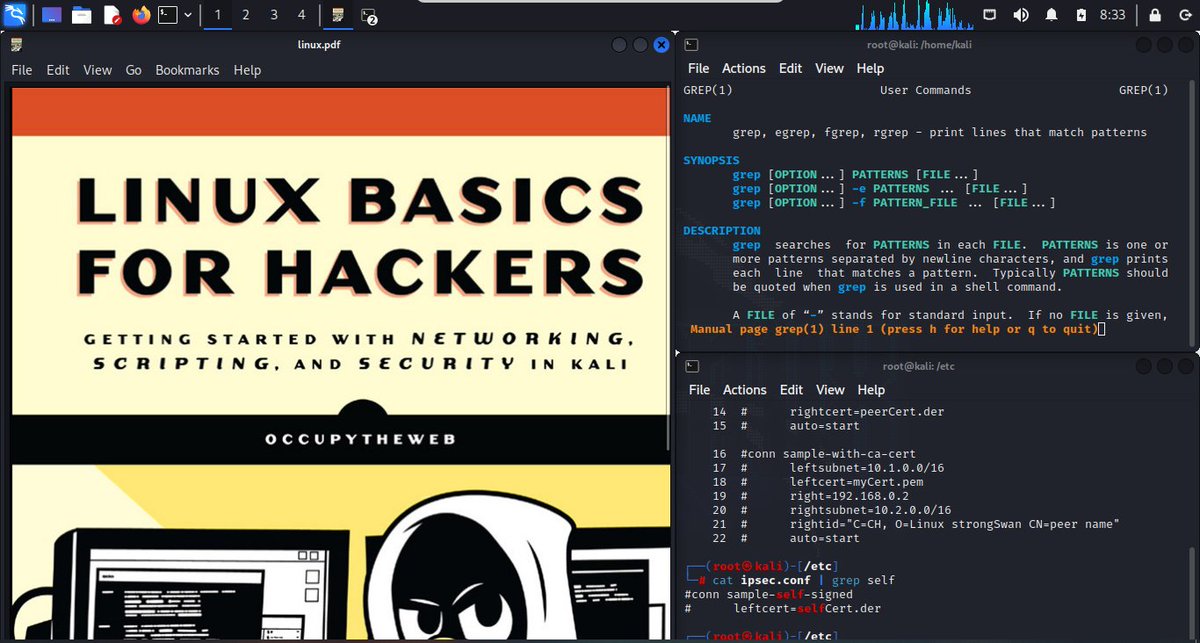Click /etc terminal title bar icon

(691, 366)
